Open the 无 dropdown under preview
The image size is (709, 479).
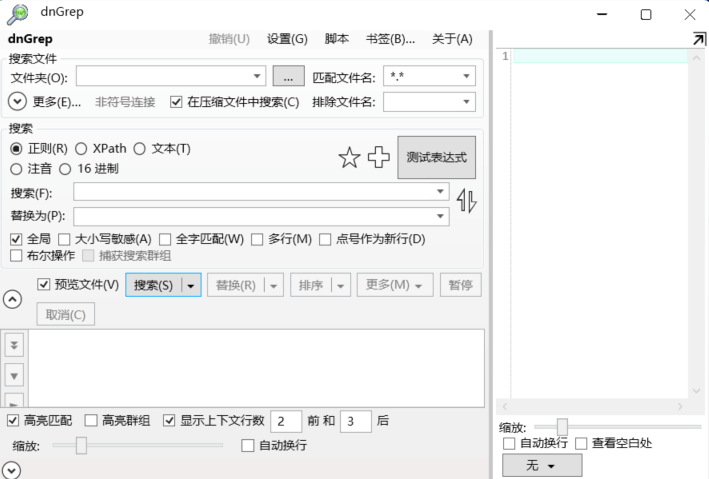(540, 466)
